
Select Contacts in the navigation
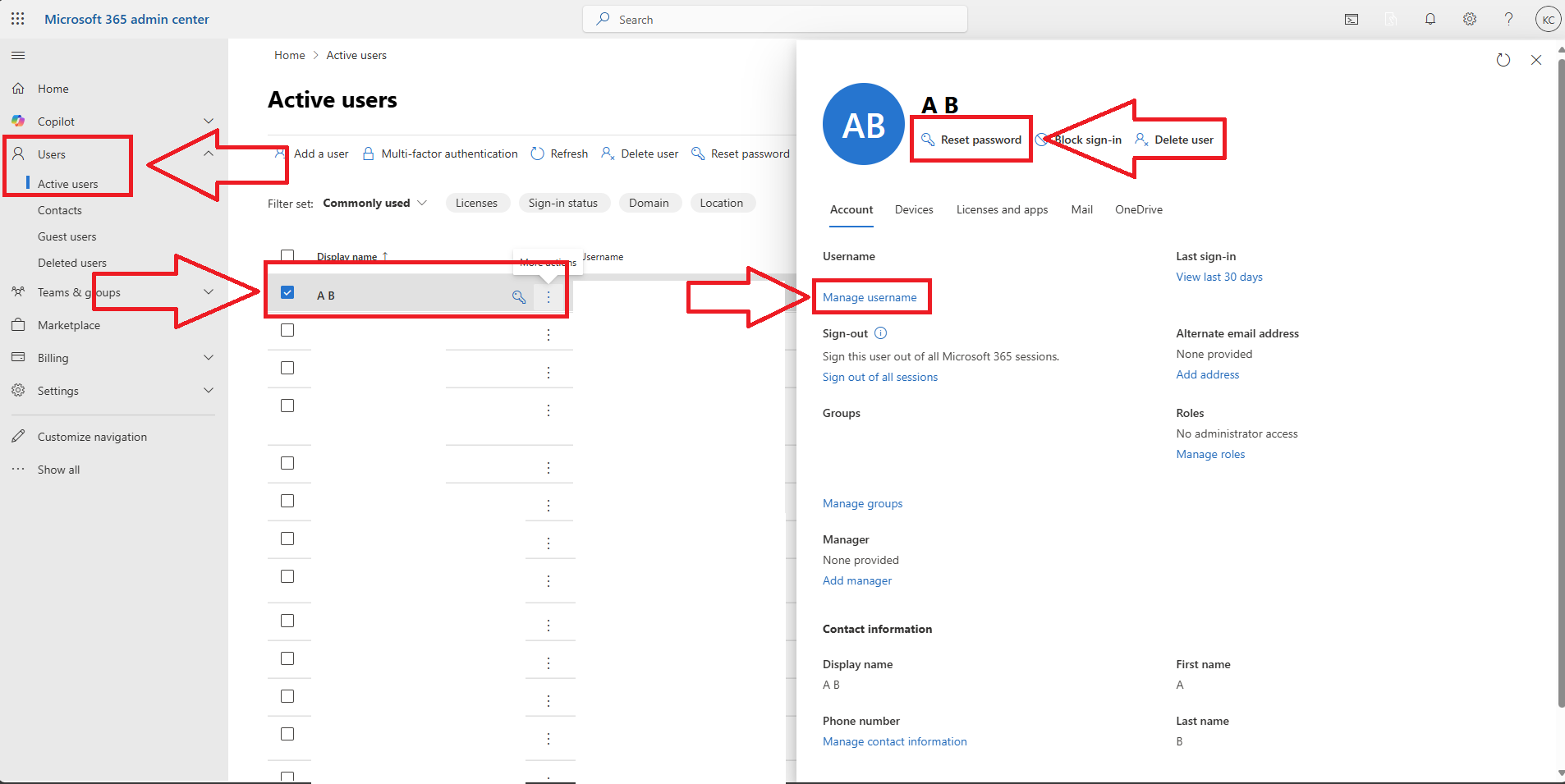[x=60, y=210]
